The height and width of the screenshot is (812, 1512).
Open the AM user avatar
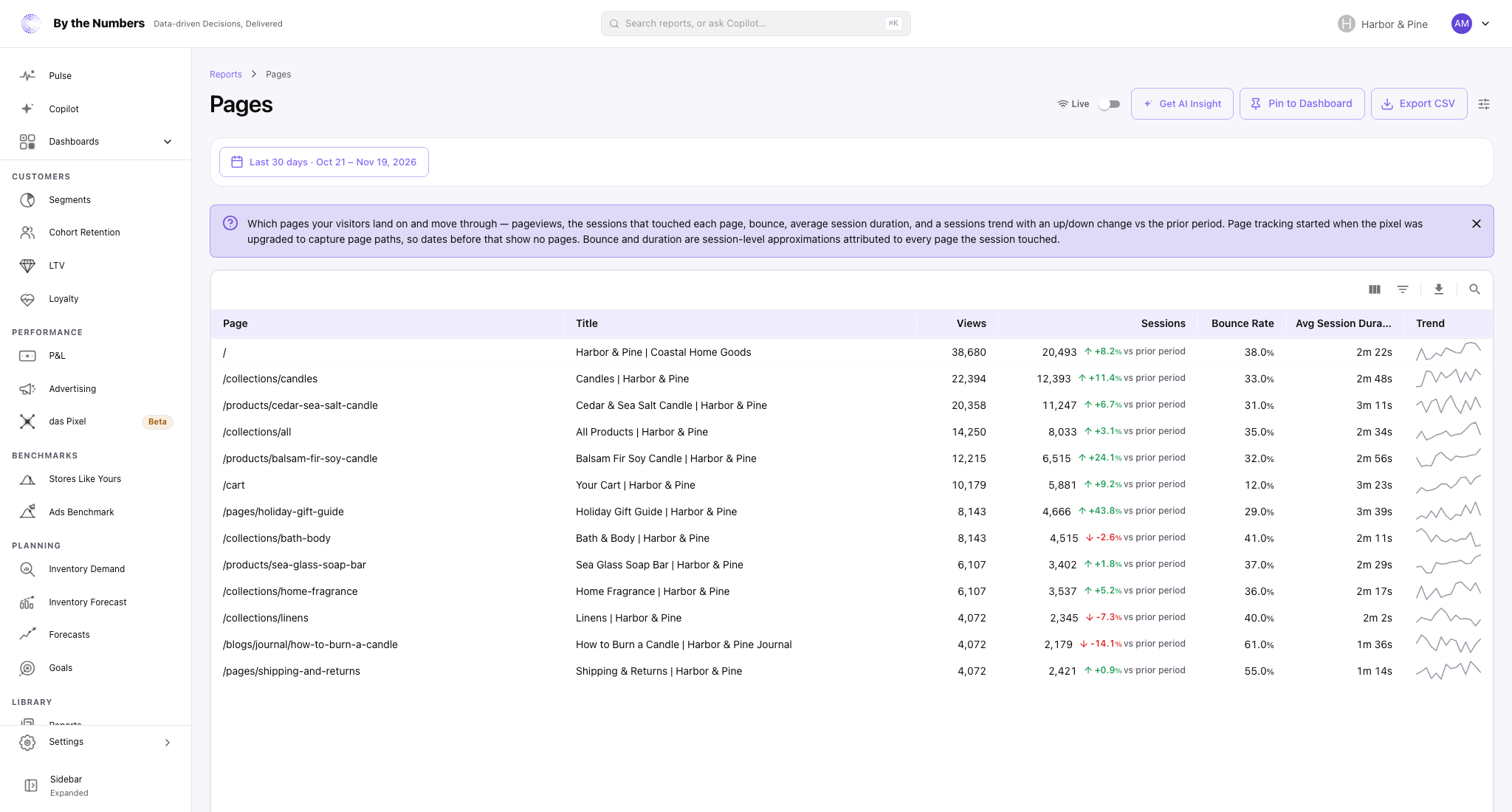click(x=1462, y=24)
